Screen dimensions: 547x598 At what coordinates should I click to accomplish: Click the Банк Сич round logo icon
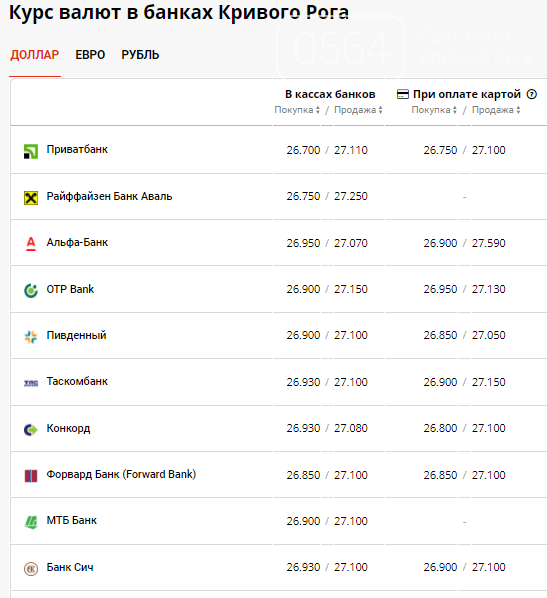point(31,569)
